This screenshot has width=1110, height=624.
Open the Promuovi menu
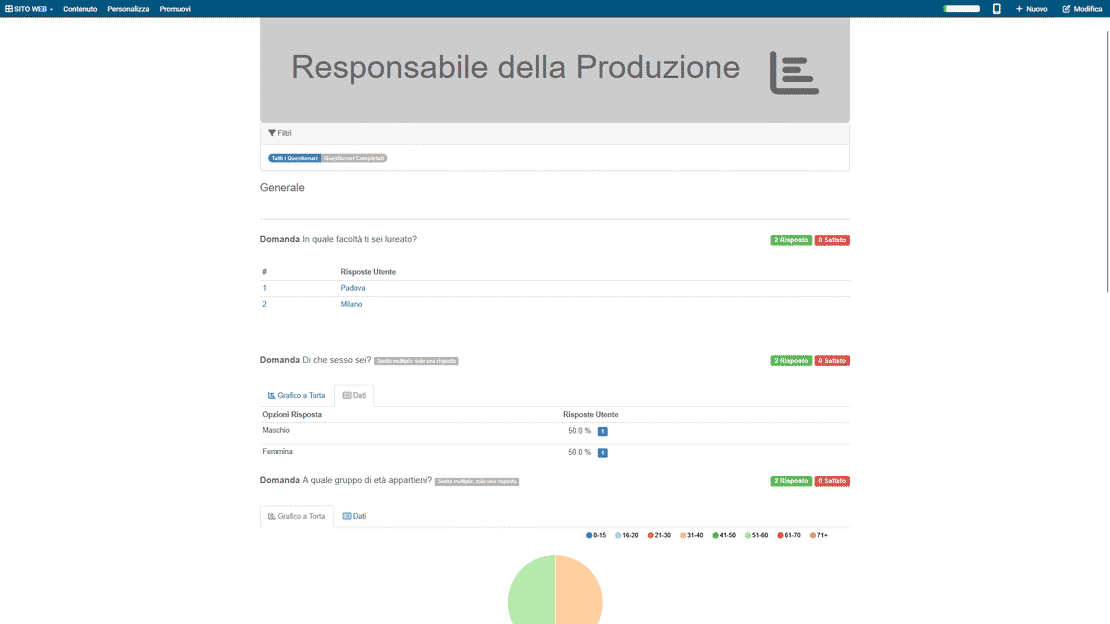point(175,9)
